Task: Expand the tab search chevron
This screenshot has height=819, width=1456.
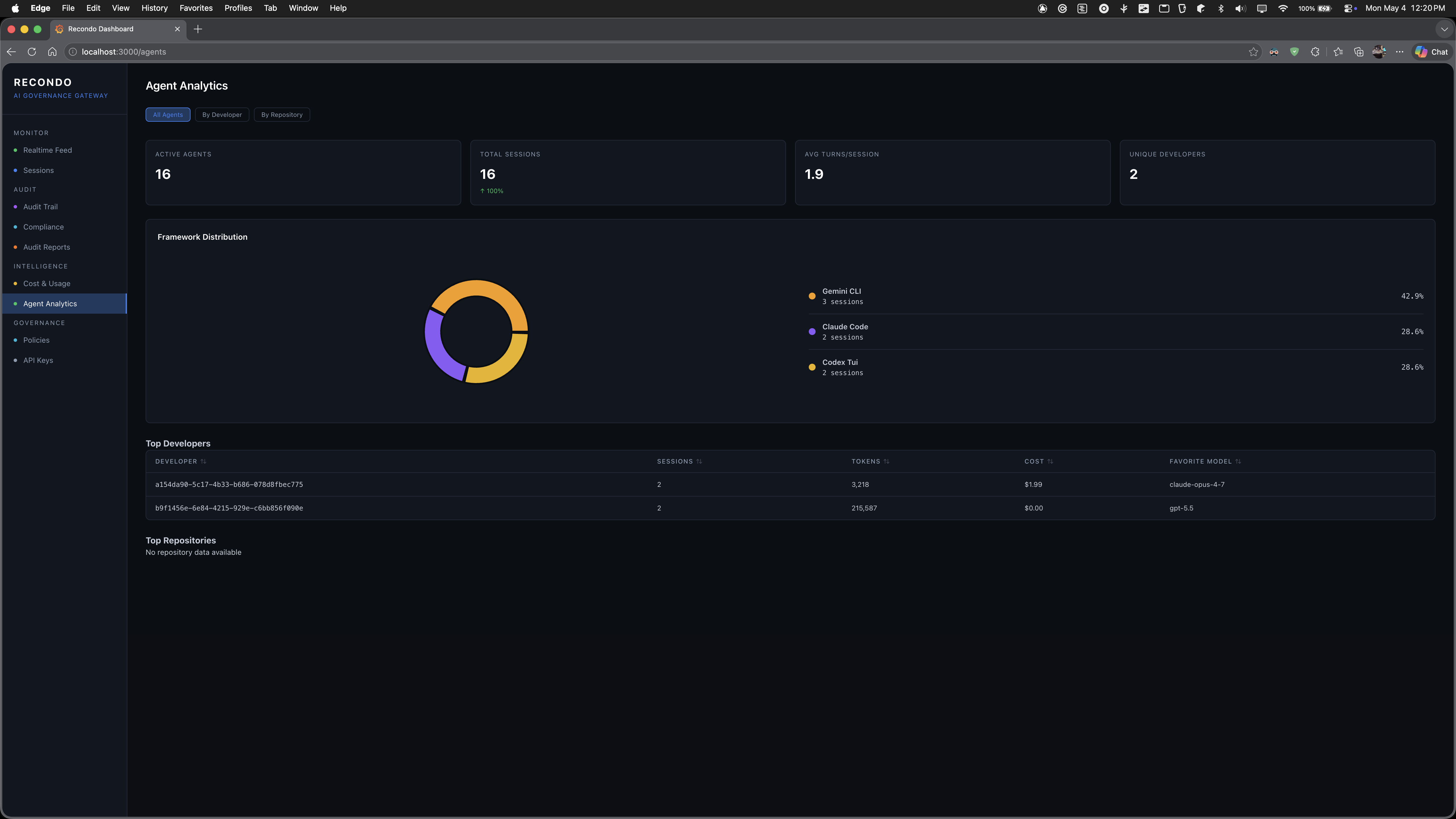Action: pos(1444,29)
